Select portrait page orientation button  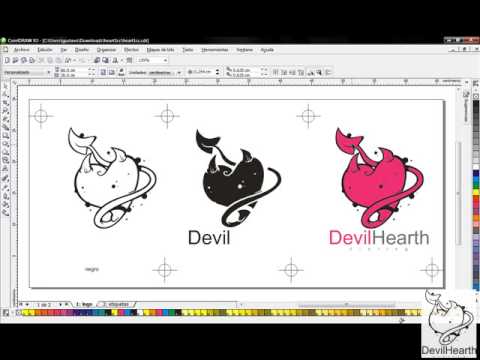pyautogui.click(x=103, y=72)
